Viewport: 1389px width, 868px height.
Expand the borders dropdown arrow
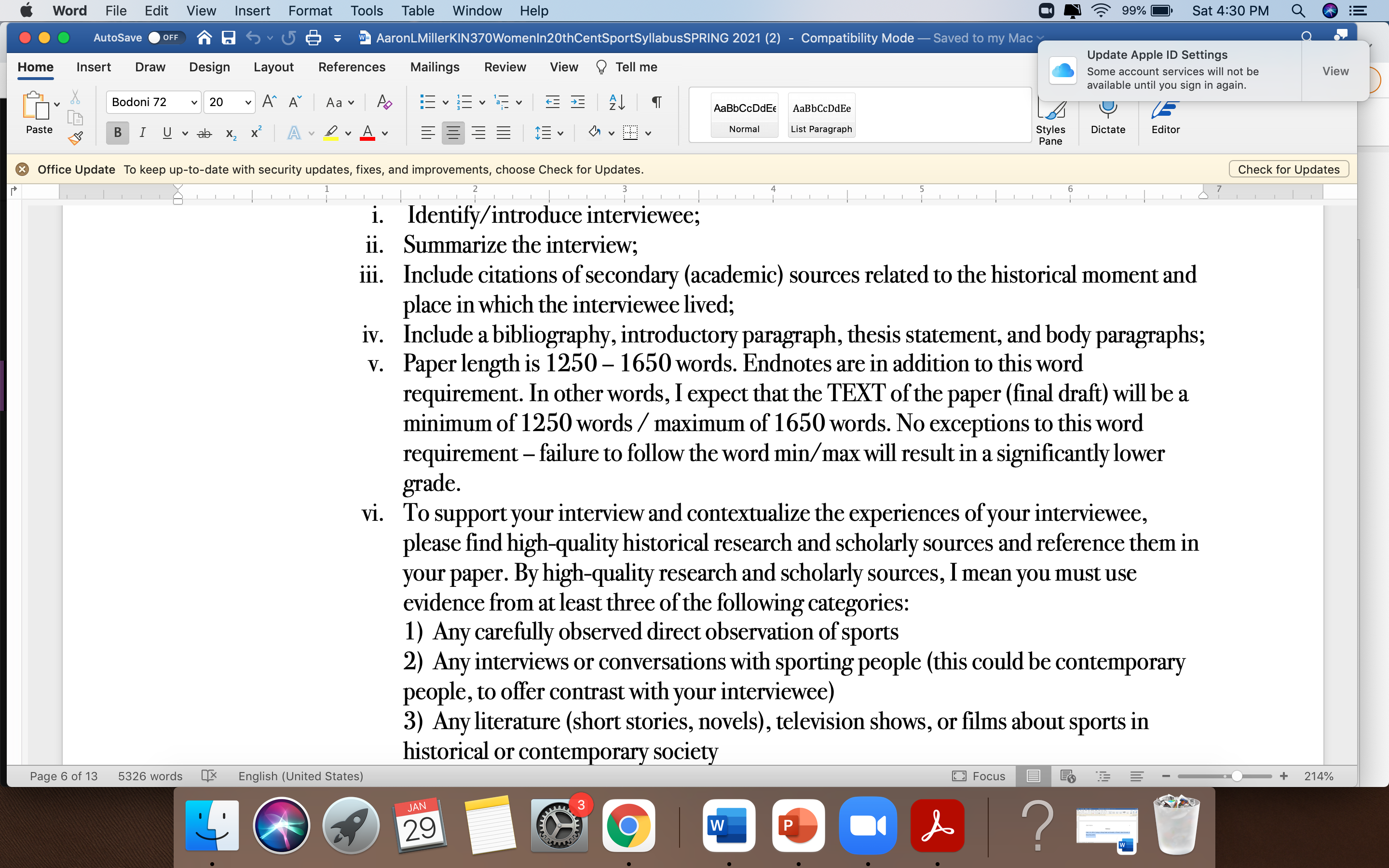pyautogui.click(x=648, y=134)
